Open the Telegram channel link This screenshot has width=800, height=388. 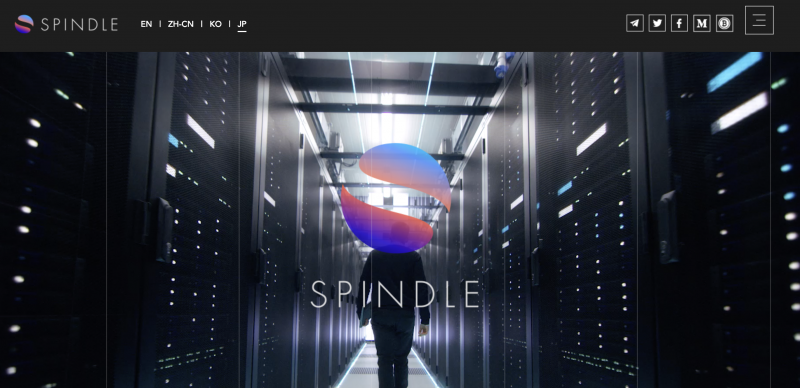click(x=635, y=23)
